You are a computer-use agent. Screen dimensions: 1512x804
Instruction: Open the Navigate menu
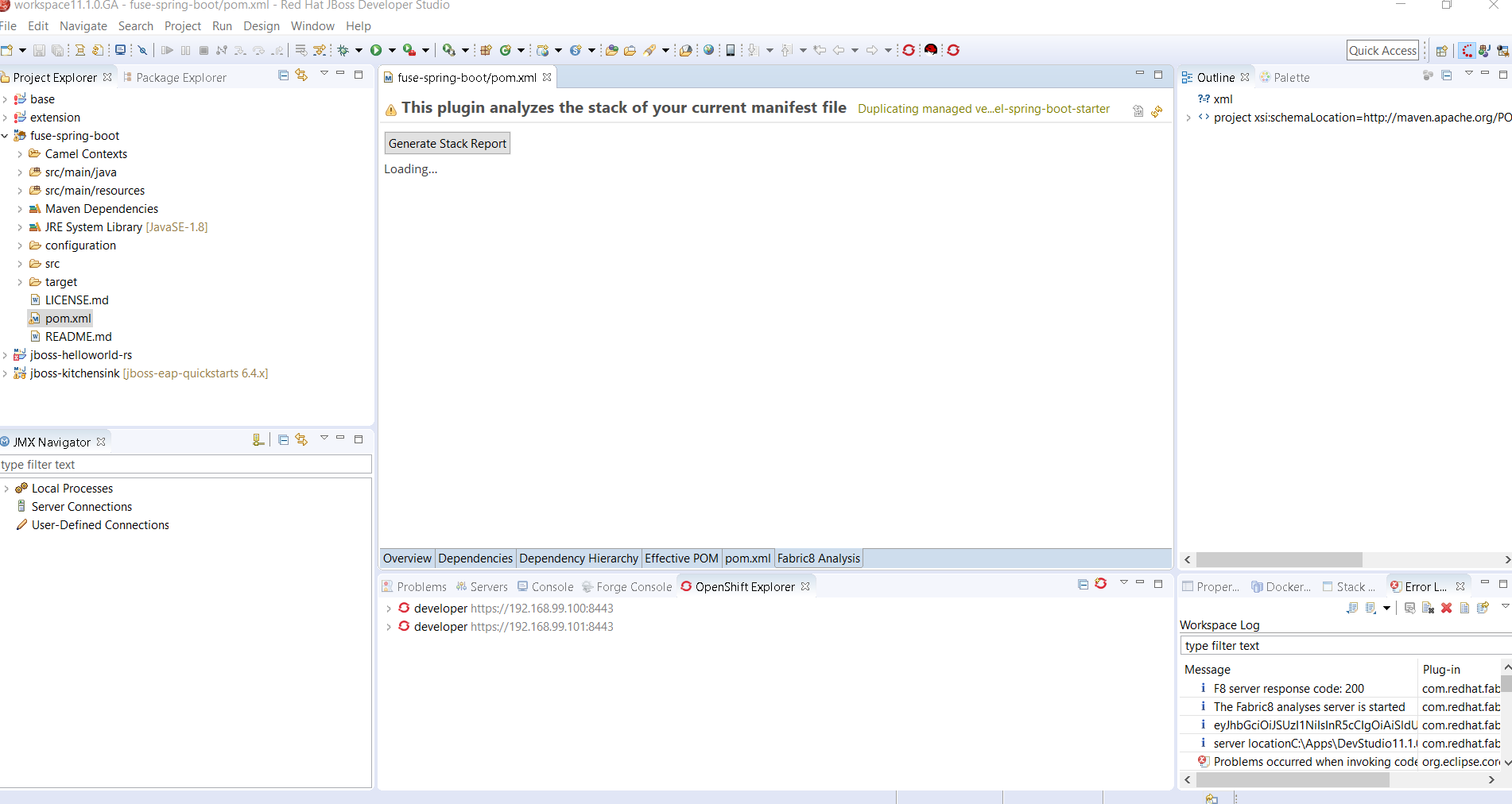click(x=83, y=26)
